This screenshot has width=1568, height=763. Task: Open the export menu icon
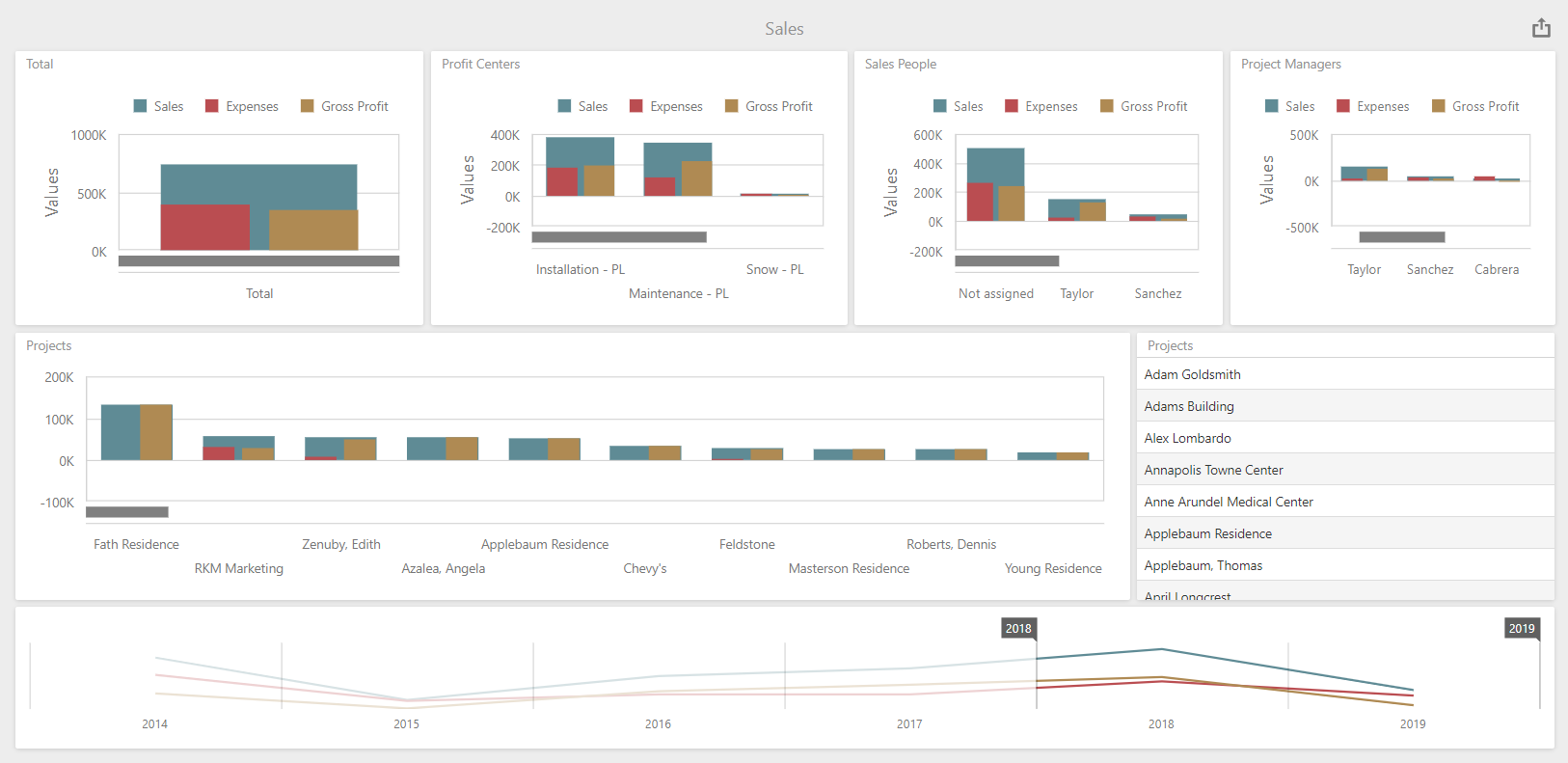pyautogui.click(x=1541, y=28)
